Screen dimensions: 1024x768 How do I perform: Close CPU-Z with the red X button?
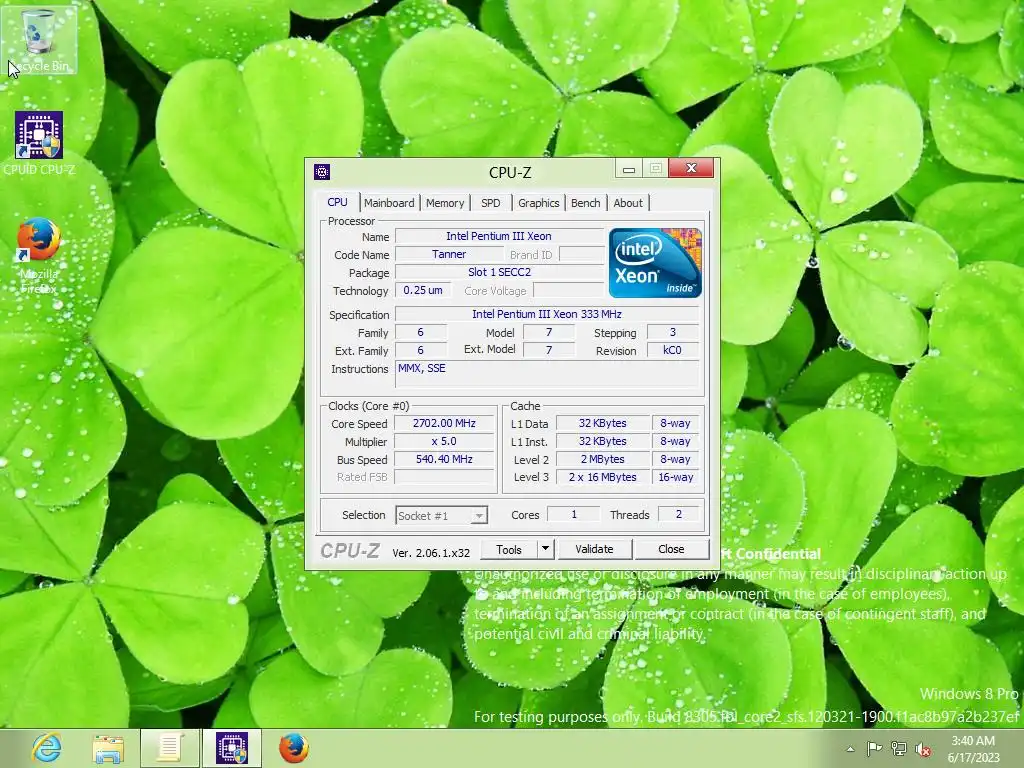coord(691,168)
